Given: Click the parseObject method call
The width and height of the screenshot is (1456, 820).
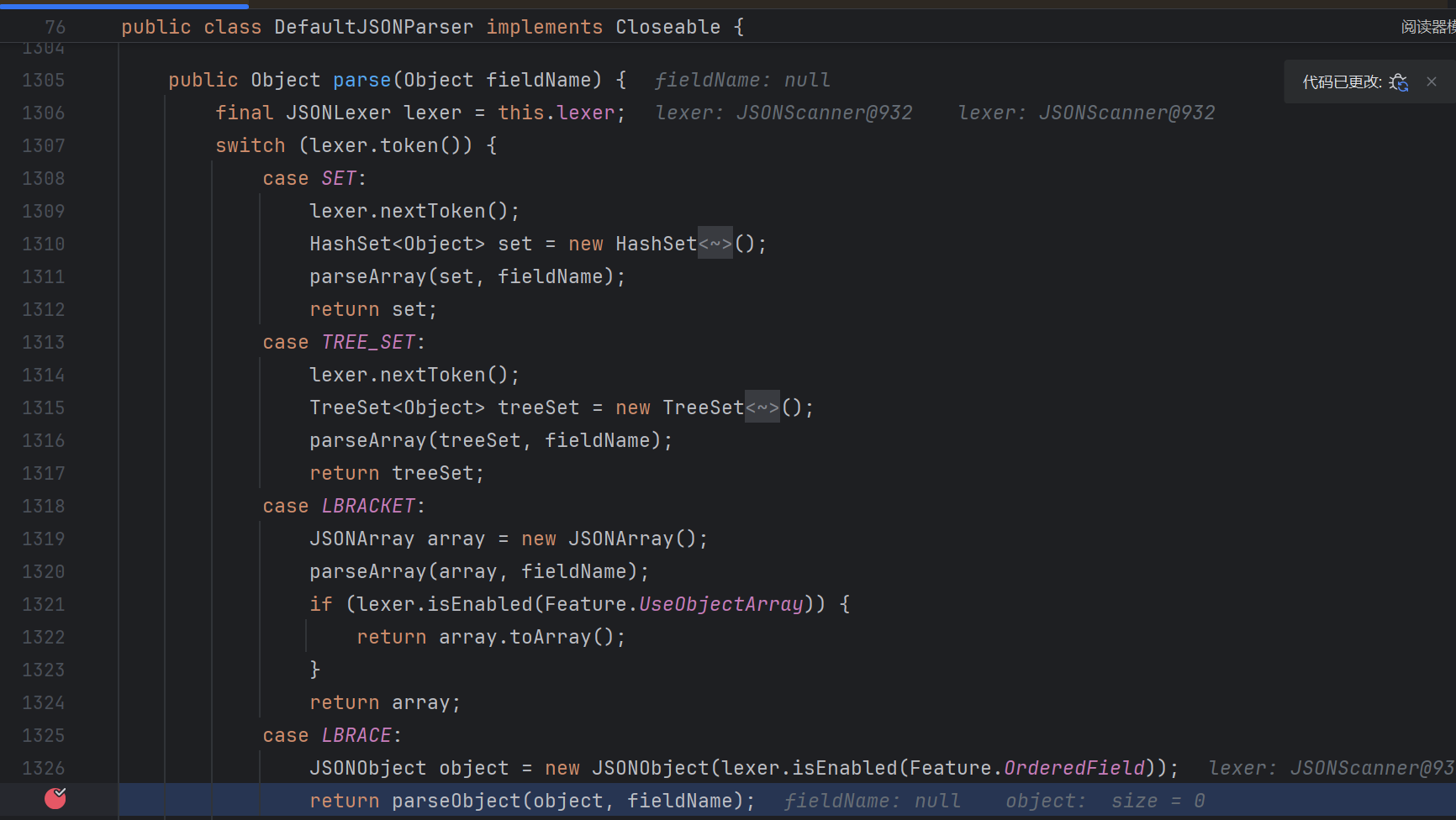Looking at the screenshot, I should coord(456,801).
